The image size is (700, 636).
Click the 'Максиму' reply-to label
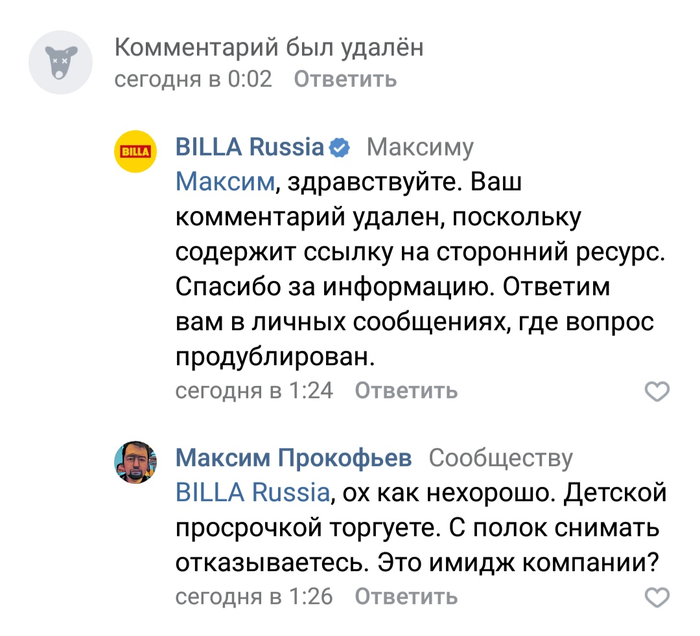pos(420,148)
